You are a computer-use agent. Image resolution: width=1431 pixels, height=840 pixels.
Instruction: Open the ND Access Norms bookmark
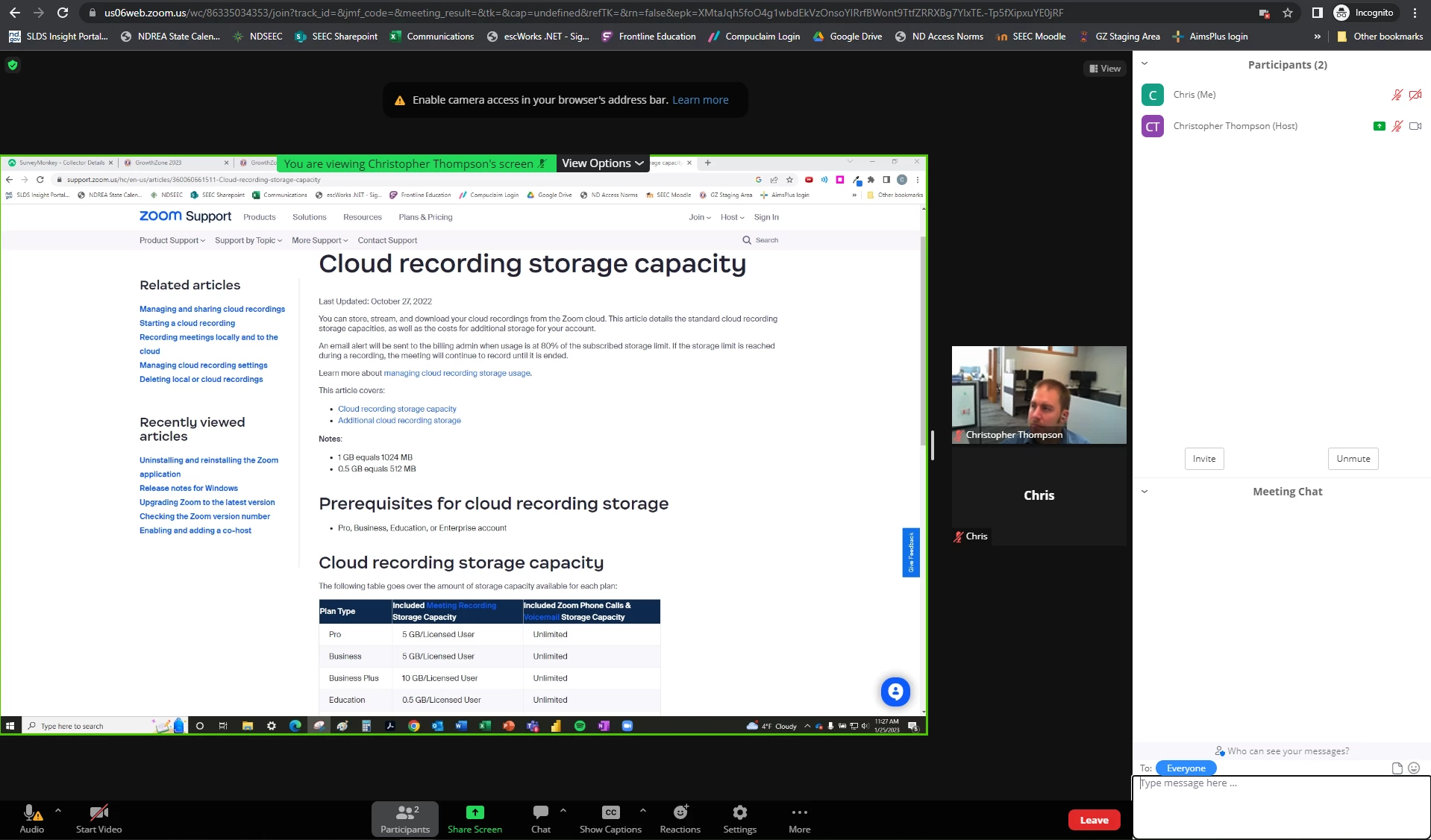coord(939,37)
